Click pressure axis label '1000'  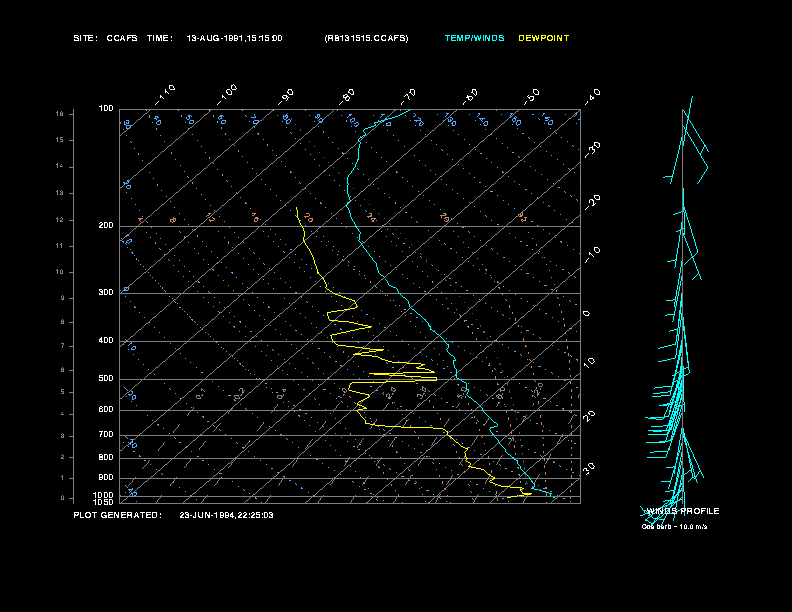[x=104, y=495]
